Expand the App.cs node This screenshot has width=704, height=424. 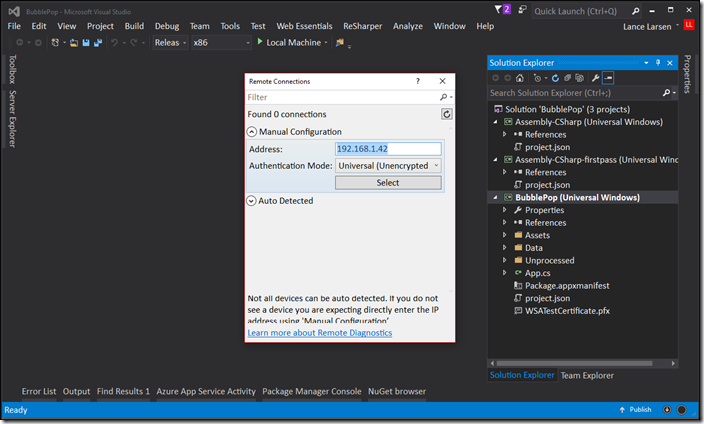click(504, 273)
